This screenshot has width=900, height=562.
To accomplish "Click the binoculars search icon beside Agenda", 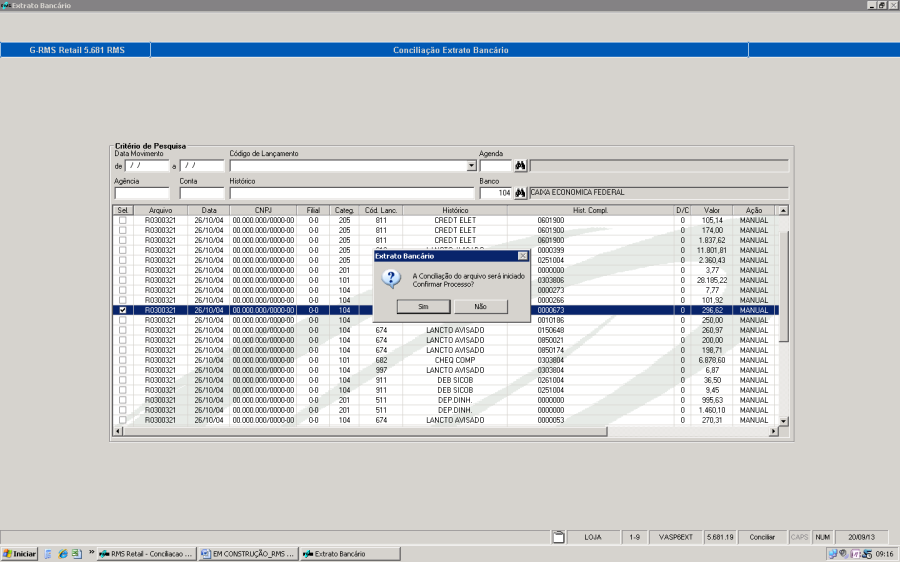I will coord(520,166).
